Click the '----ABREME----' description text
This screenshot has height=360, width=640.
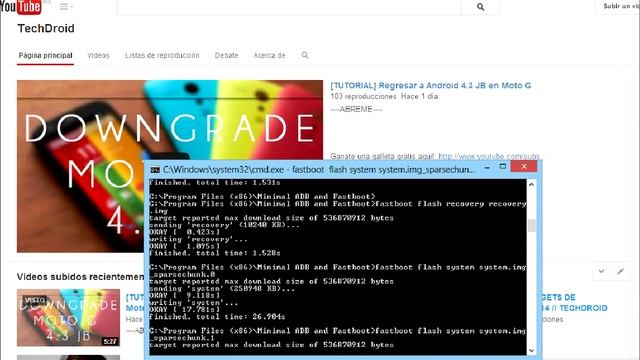(x=356, y=109)
